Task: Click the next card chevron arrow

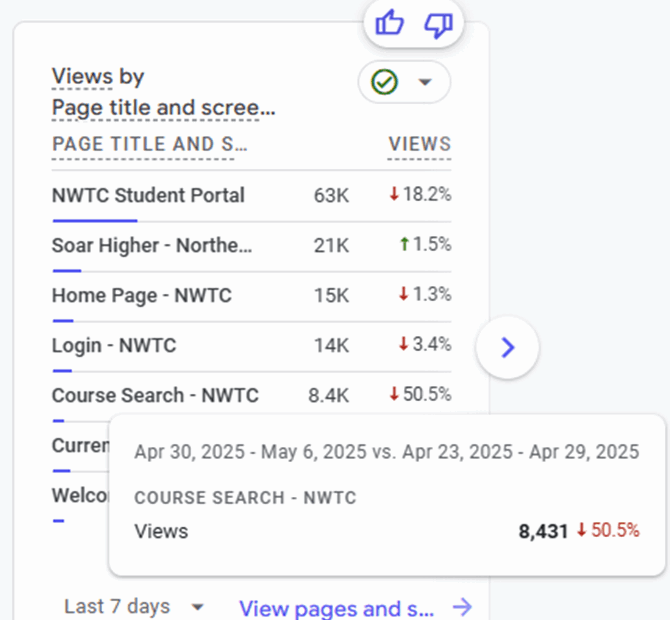Action: click(508, 347)
